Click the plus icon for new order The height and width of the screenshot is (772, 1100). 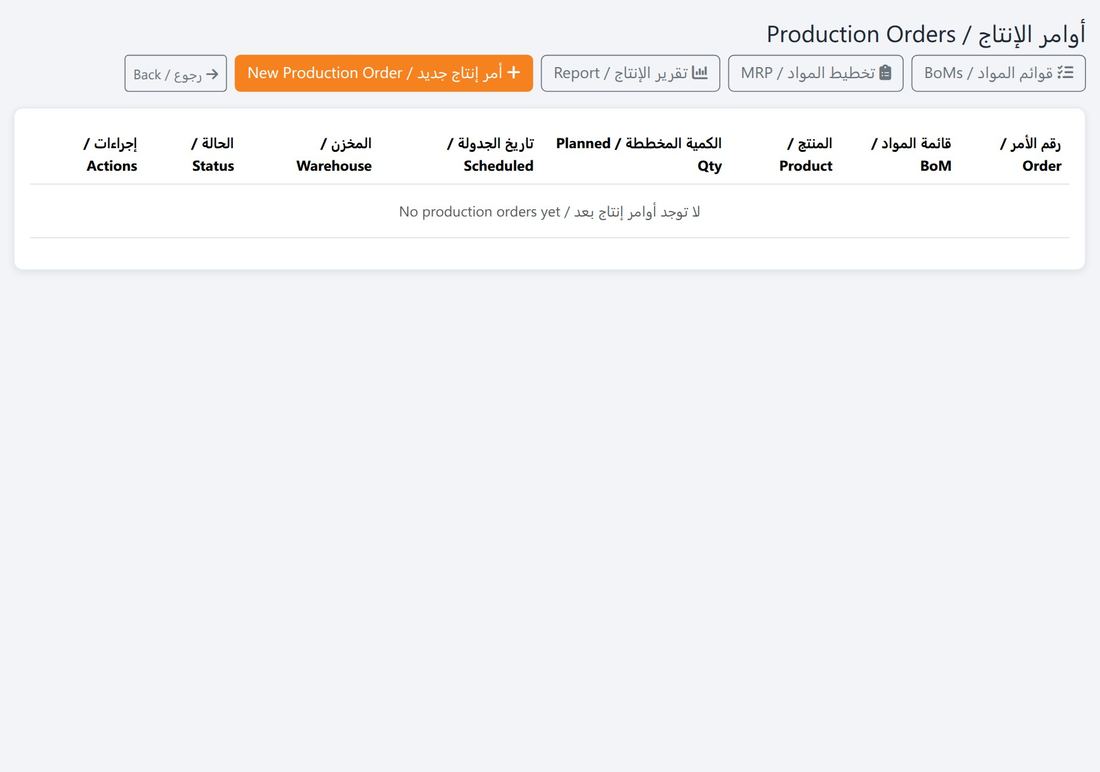pyautogui.click(x=514, y=72)
